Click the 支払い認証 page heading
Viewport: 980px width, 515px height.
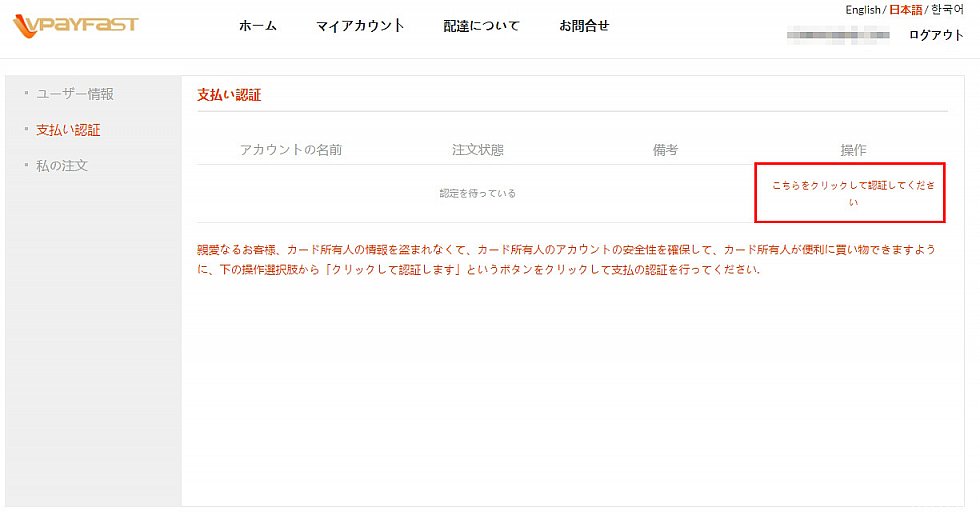click(229, 95)
